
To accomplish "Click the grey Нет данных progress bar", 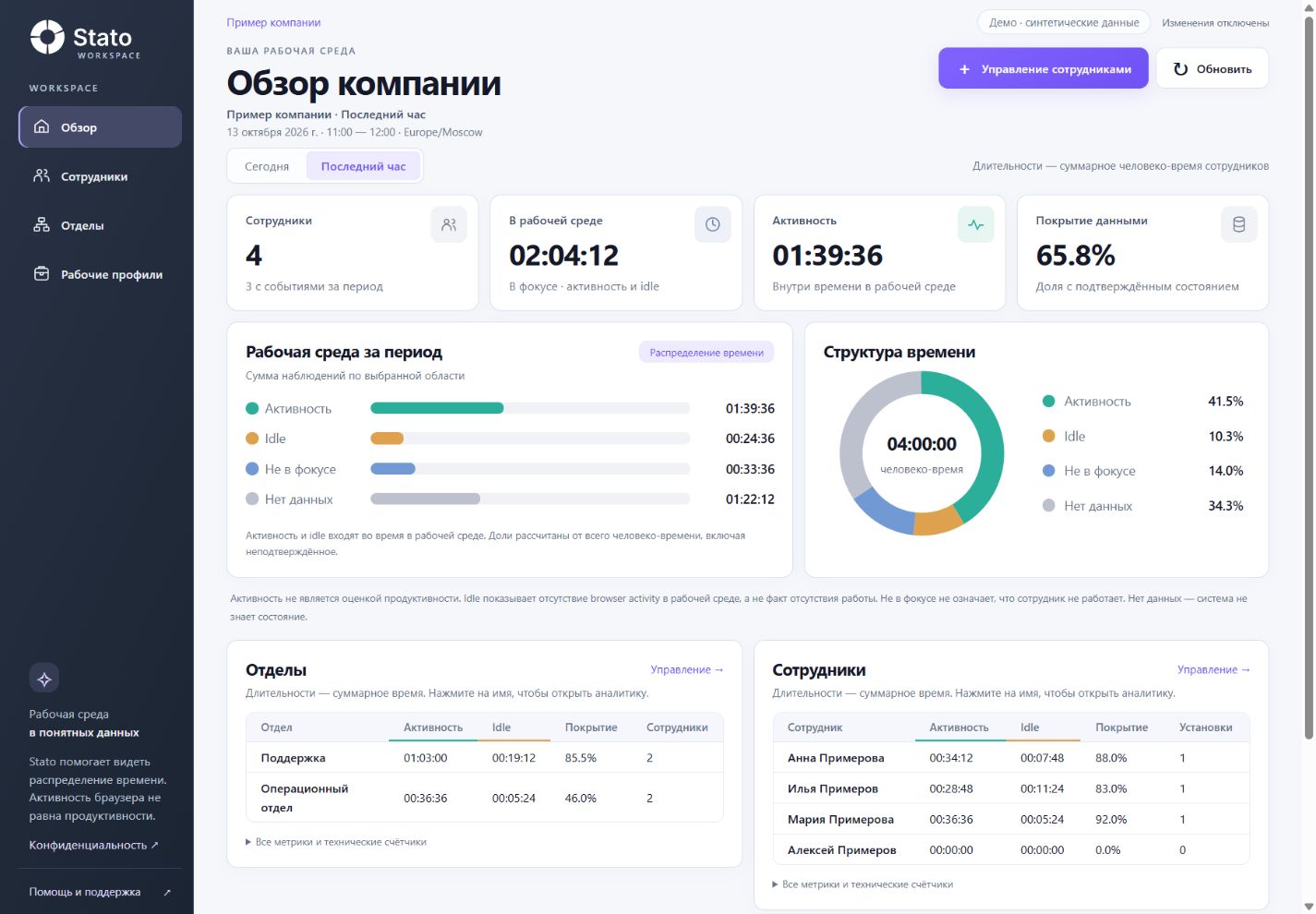I will [425, 499].
